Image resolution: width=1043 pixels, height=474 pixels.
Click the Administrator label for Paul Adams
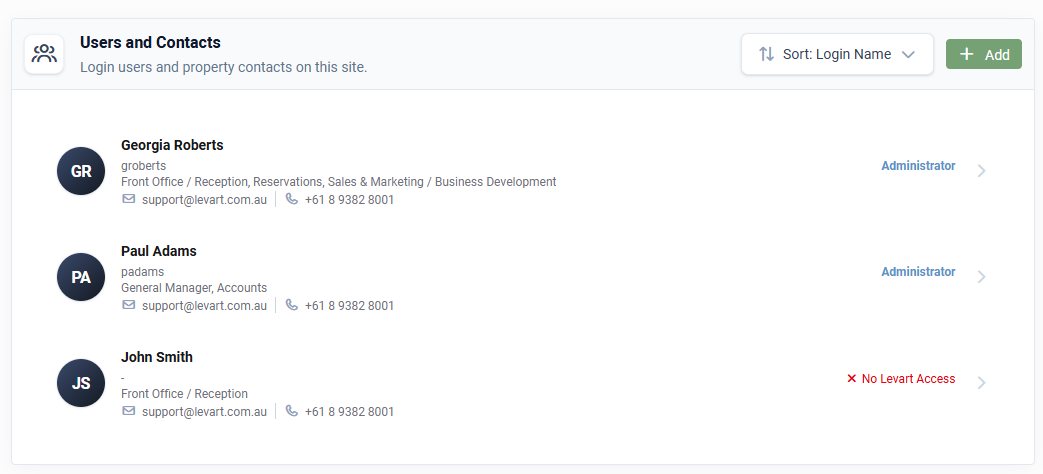(x=918, y=271)
